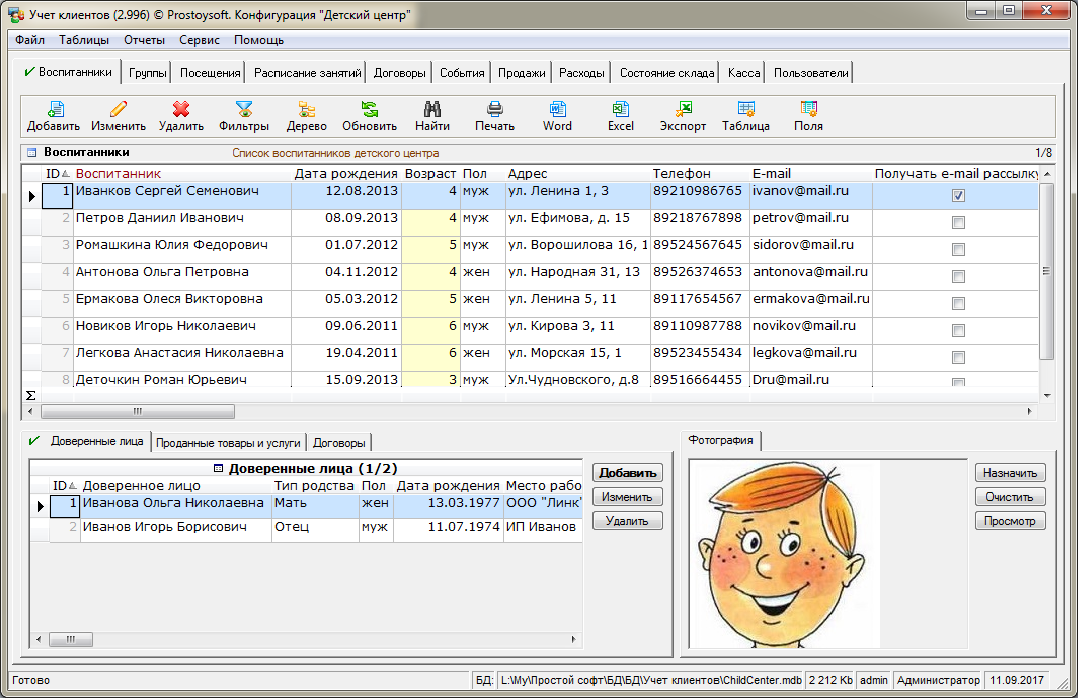Click the child's photo thumbnail
1078x698 pixels.
tap(785, 553)
